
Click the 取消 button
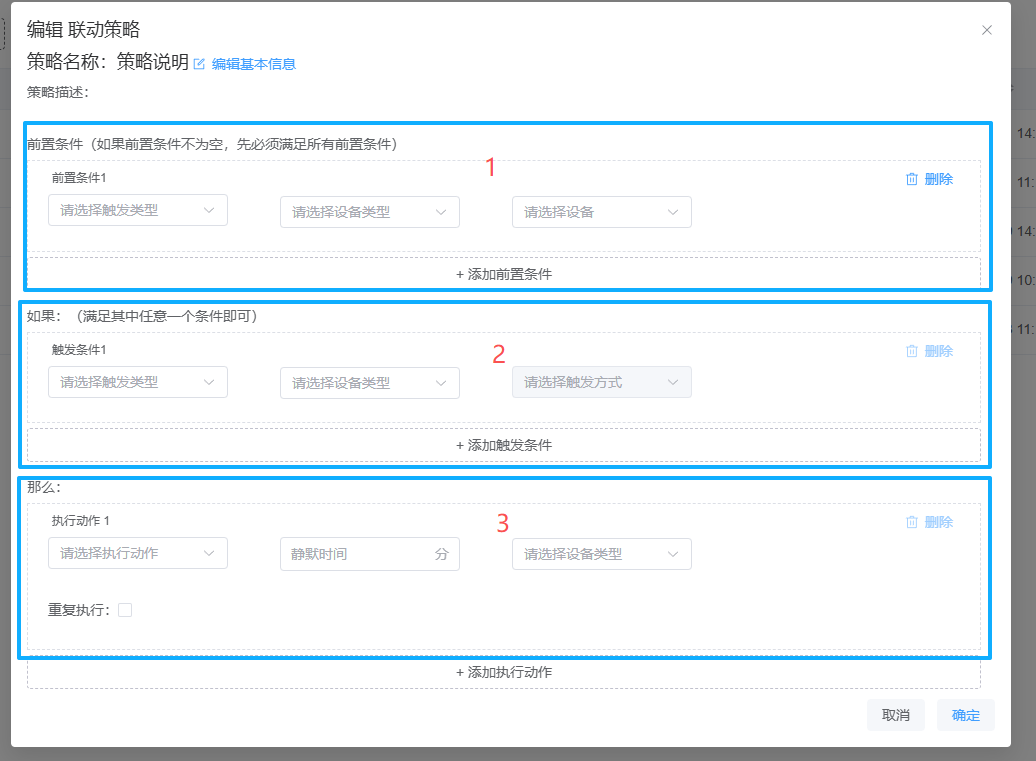pos(896,715)
